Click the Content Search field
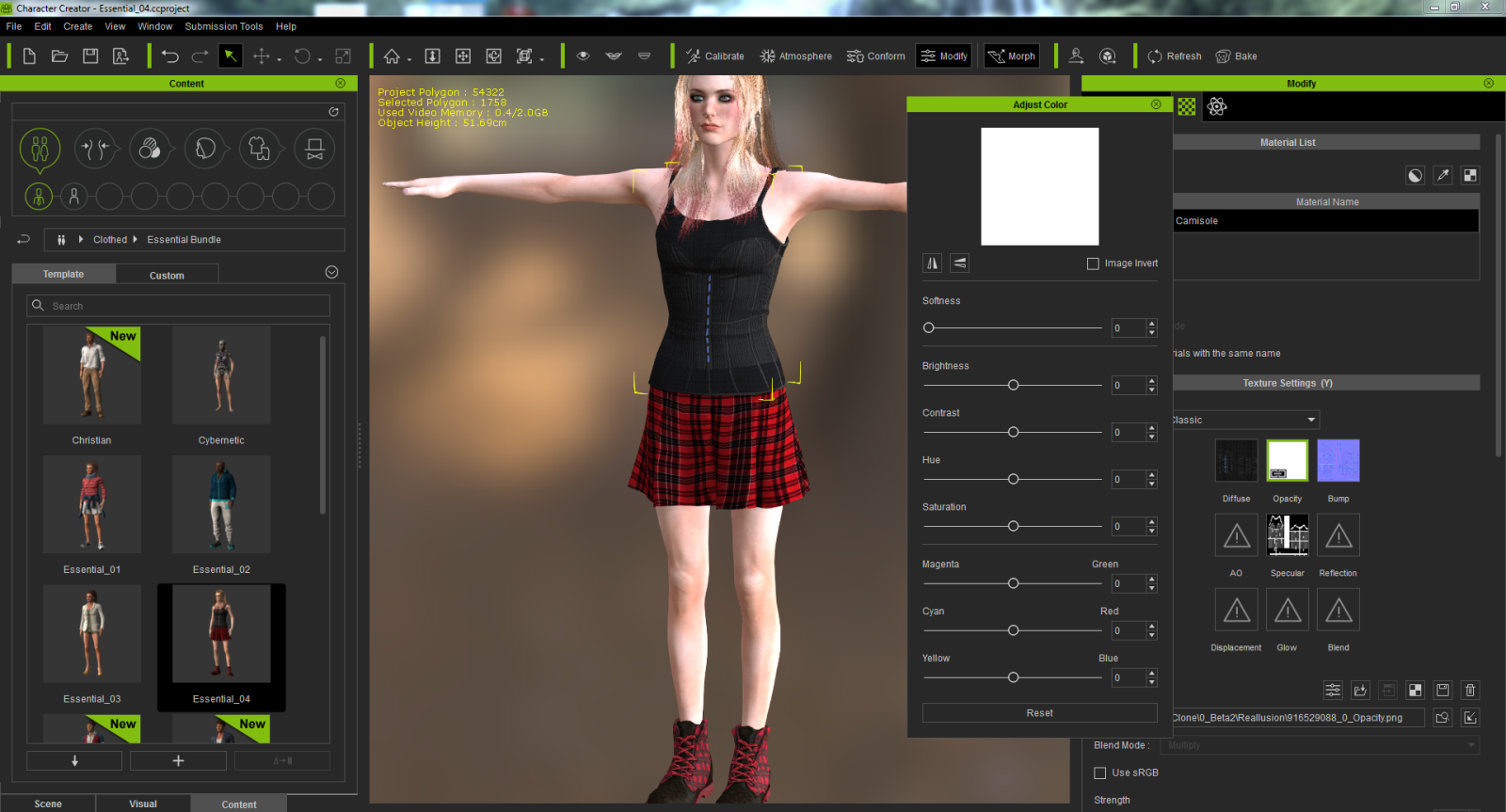The width and height of the screenshot is (1506, 812). point(178,306)
